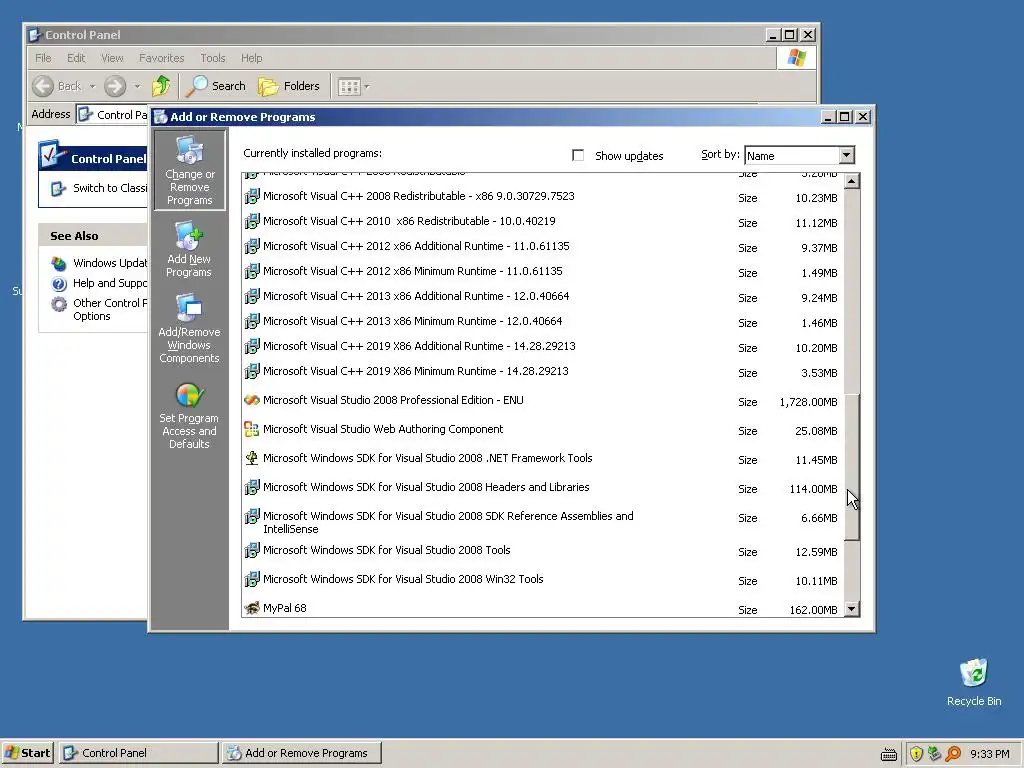Click Forward arrow in Control Panel toolbar
The width and height of the screenshot is (1024, 768).
click(x=115, y=86)
